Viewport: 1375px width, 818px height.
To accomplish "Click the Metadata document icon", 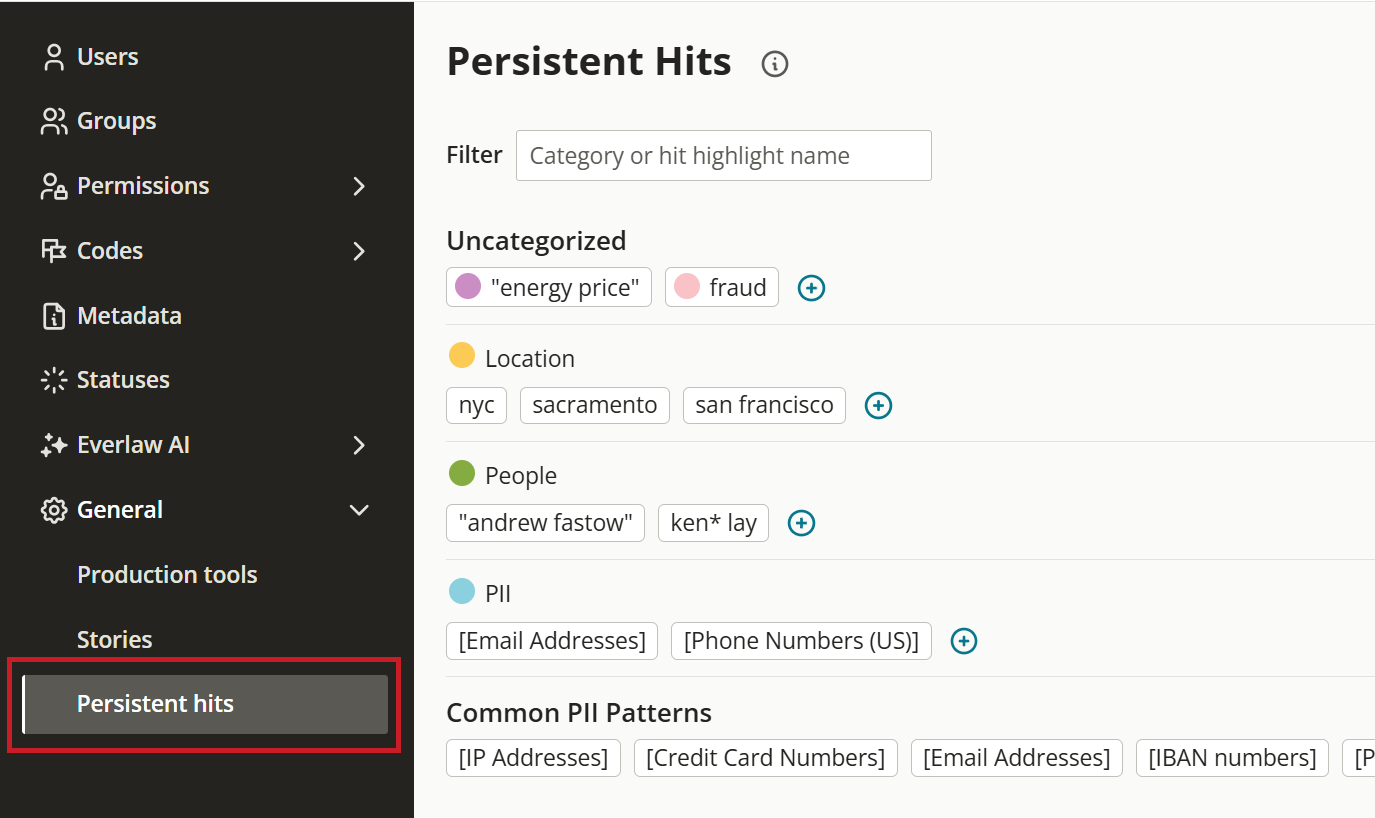I will (54, 316).
